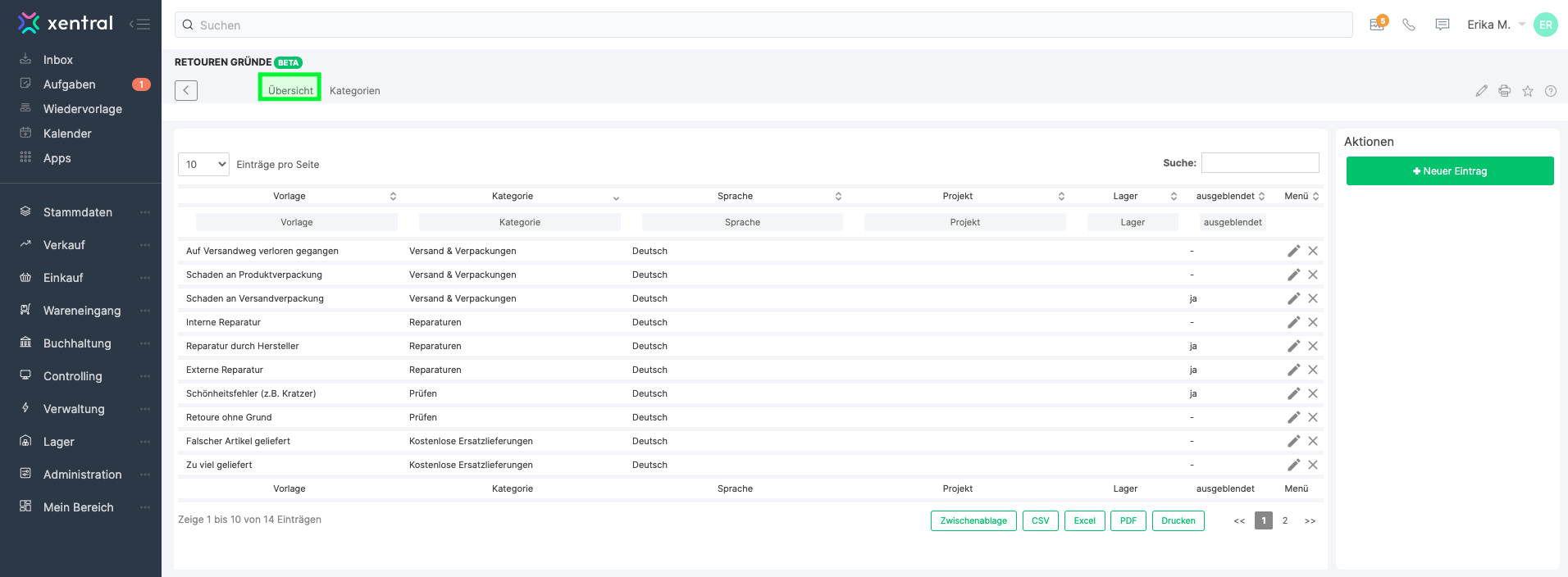Screen dimensions: 1568x577
Task: Open the help question mark icon
Action: tap(1550, 91)
